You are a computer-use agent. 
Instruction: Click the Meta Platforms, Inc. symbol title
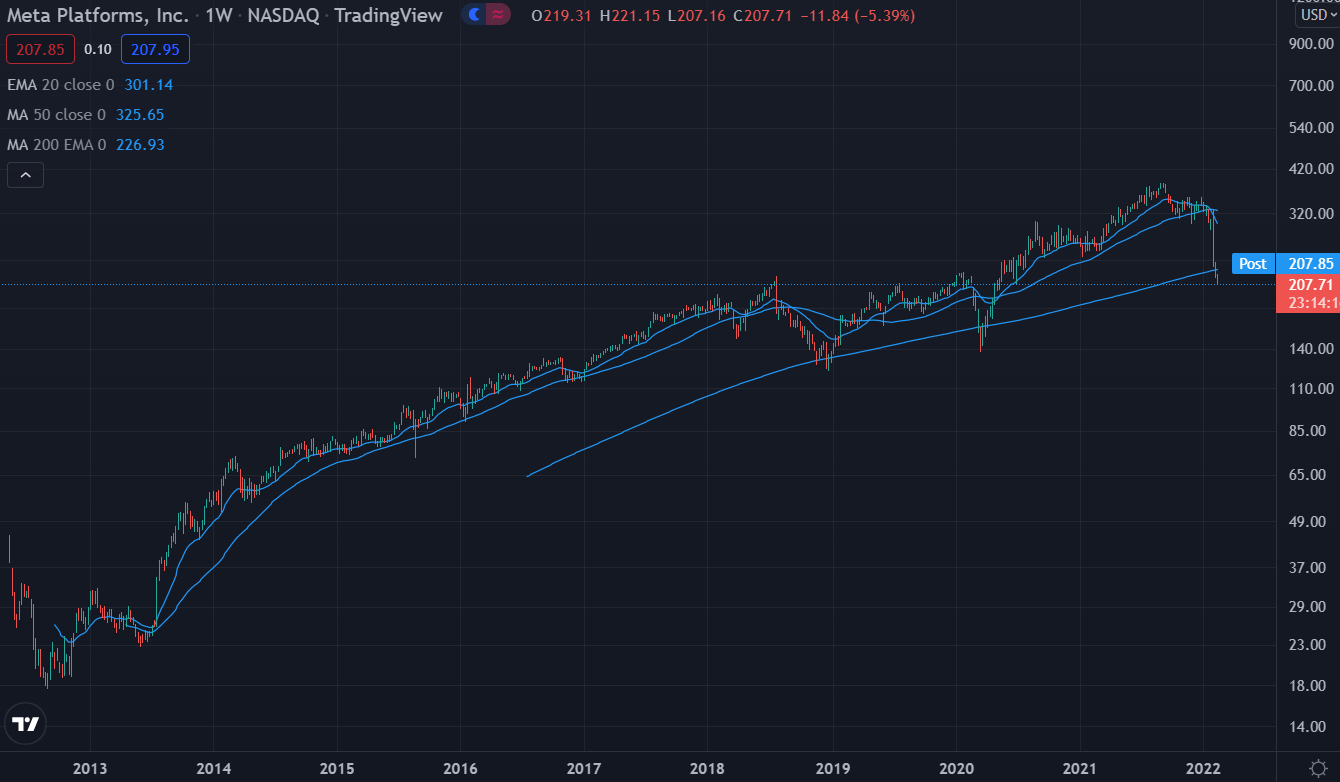[x=98, y=16]
